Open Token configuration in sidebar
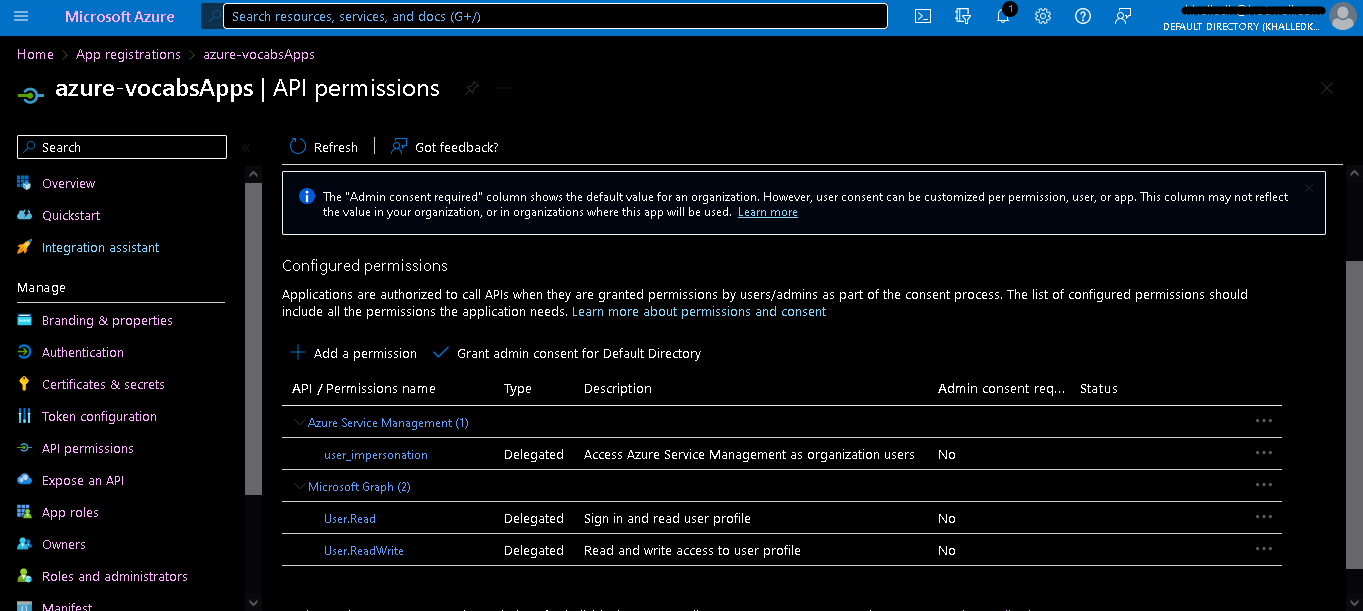1363x611 pixels. [99, 416]
